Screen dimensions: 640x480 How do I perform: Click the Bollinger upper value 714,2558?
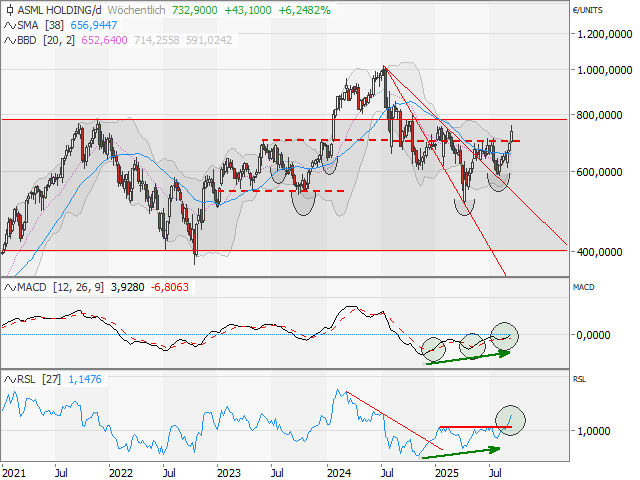(x=157, y=40)
